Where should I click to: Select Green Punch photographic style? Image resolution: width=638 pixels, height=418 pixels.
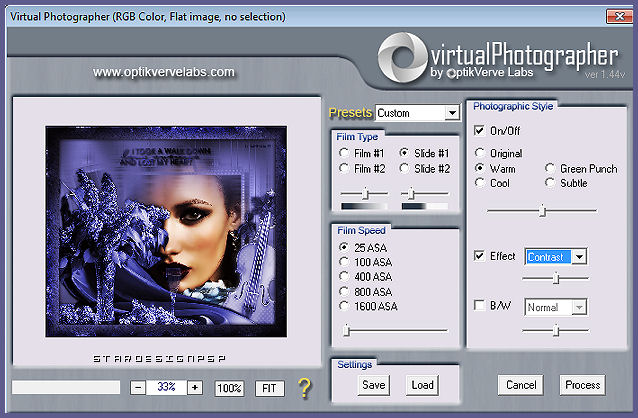click(550, 168)
